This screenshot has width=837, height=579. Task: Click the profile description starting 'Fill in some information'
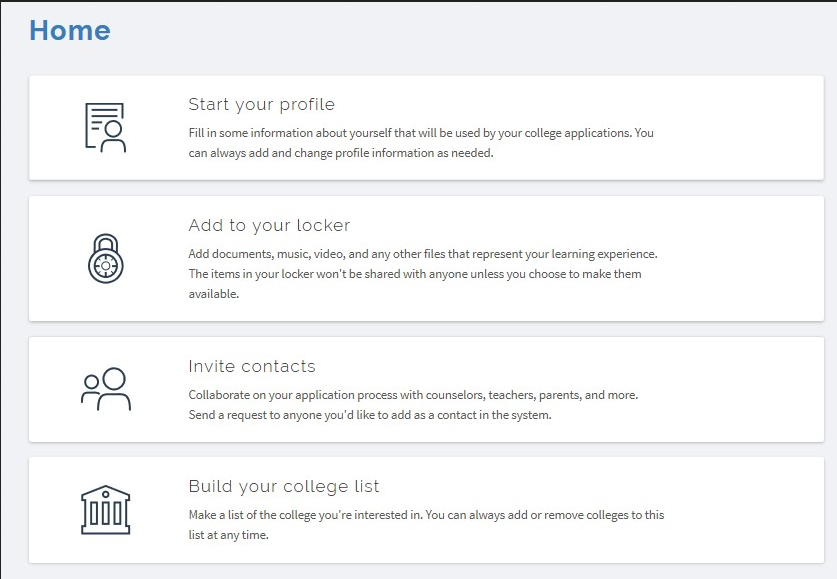421,142
